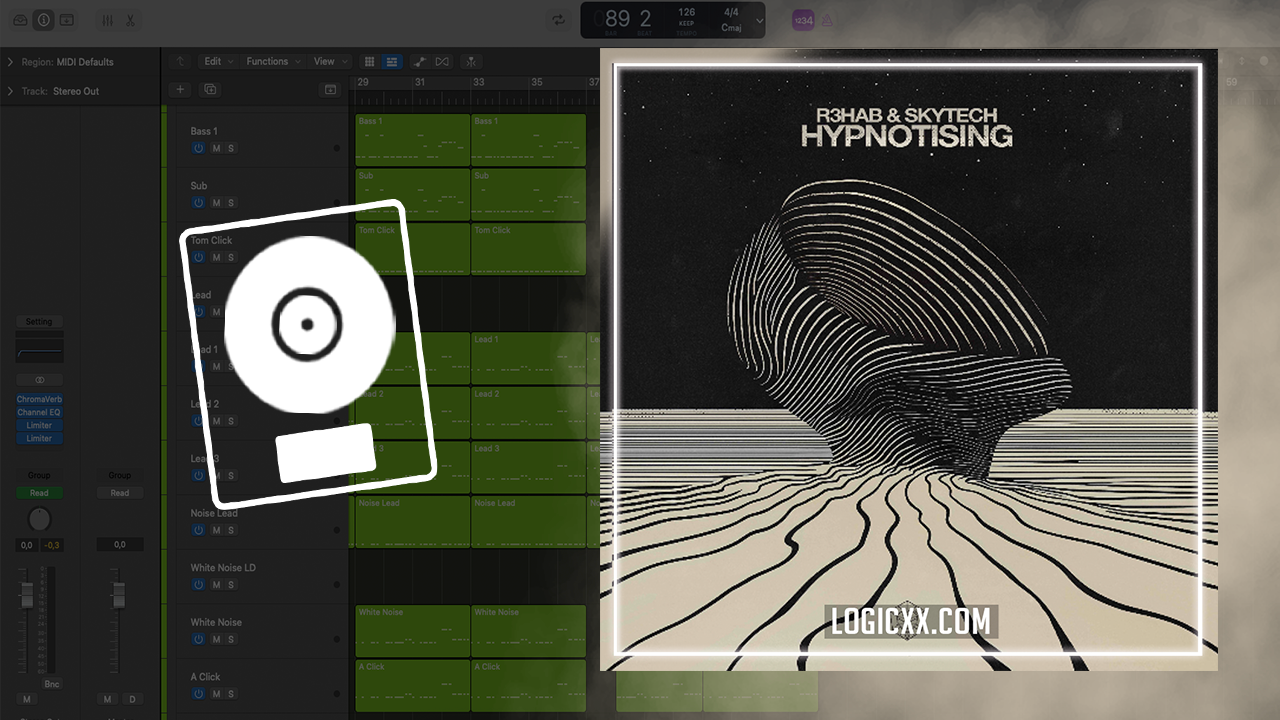
Task: Toggle power on Bass 1 track
Action: pos(198,148)
